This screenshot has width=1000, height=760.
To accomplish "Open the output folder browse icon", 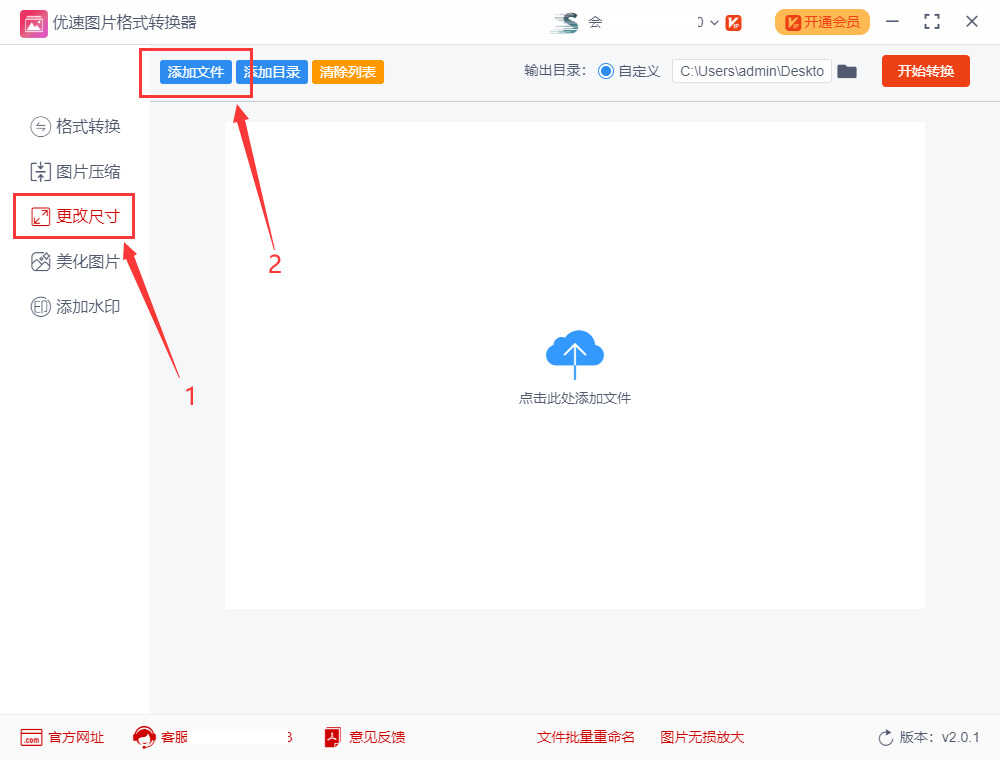I will point(847,71).
